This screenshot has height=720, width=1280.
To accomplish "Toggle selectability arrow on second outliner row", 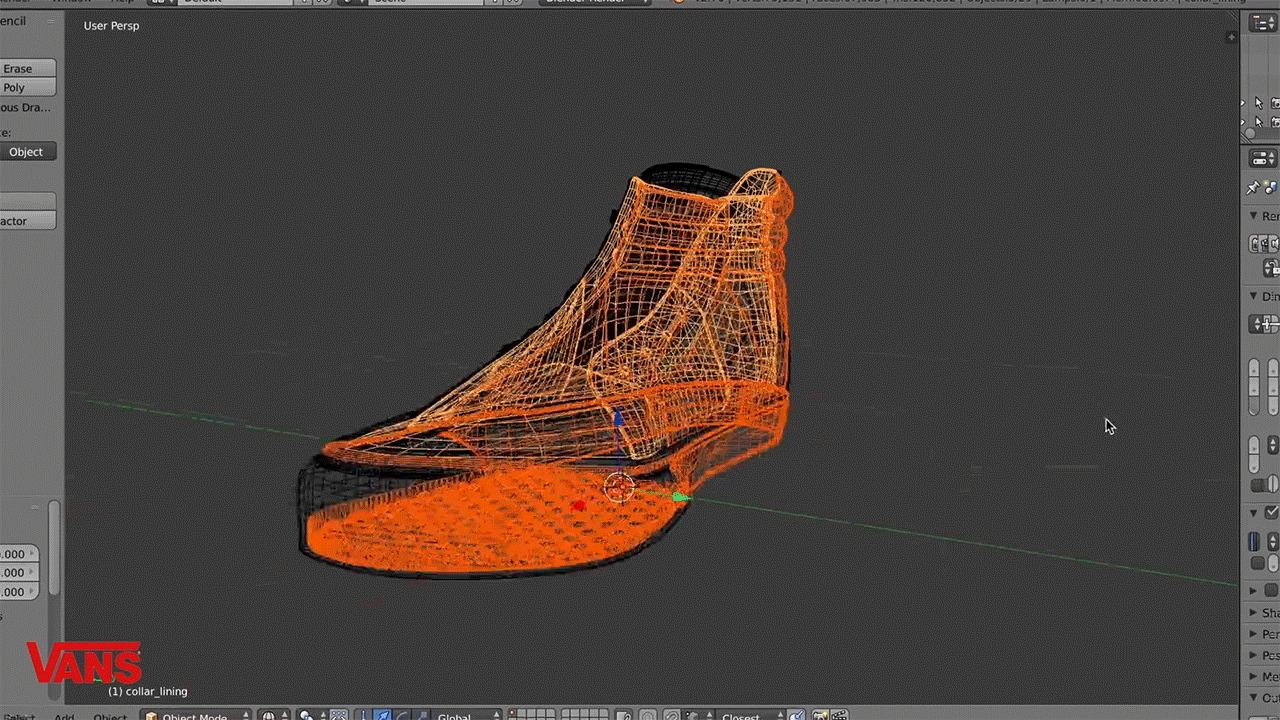I will pos(1258,123).
